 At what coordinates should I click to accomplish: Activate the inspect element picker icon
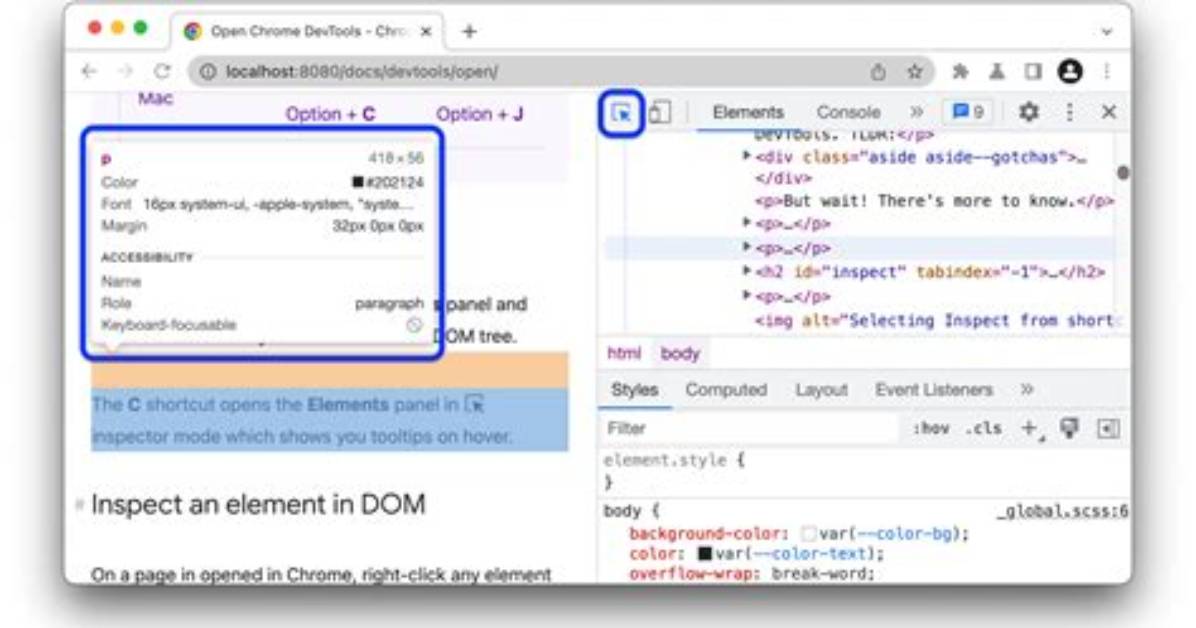(622, 113)
